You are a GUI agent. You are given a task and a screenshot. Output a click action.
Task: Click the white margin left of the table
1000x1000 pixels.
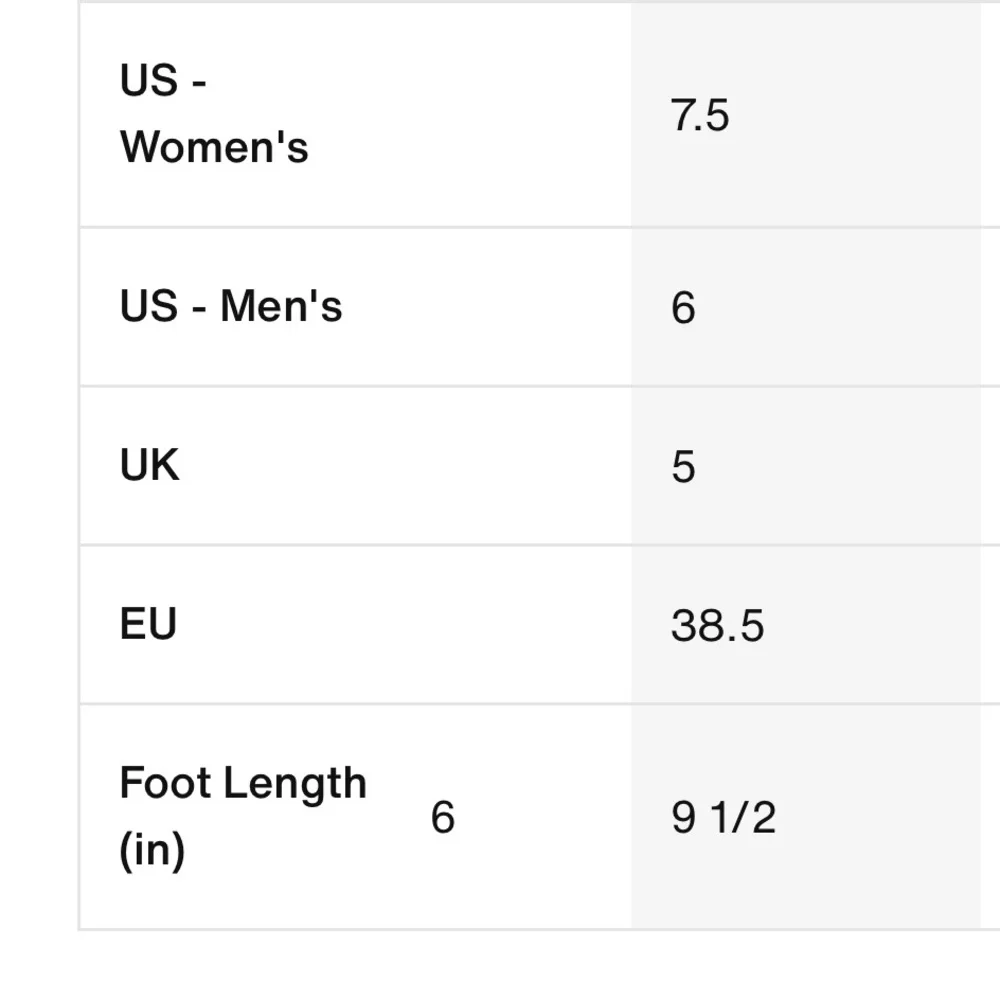click(38, 500)
